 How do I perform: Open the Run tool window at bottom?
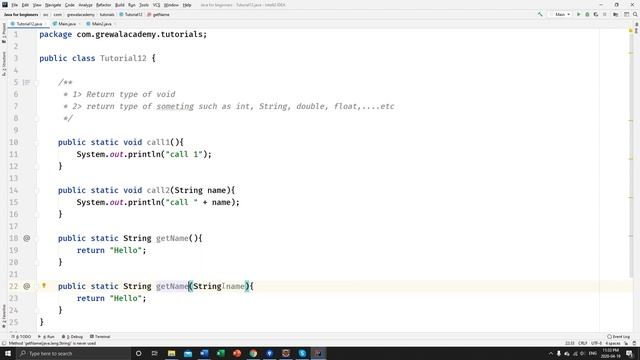pos(47,337)
